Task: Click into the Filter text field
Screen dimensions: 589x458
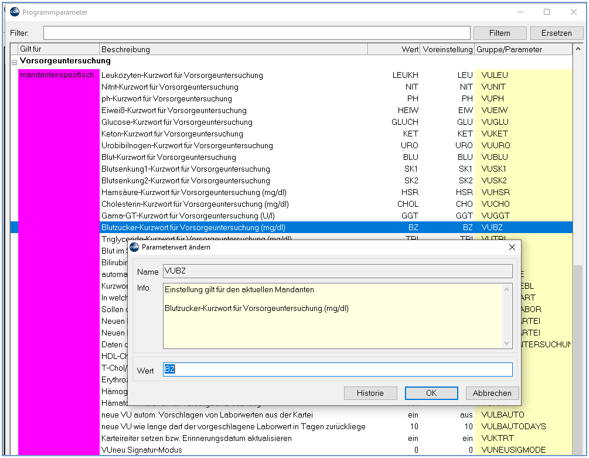Action: pos(257,33)
